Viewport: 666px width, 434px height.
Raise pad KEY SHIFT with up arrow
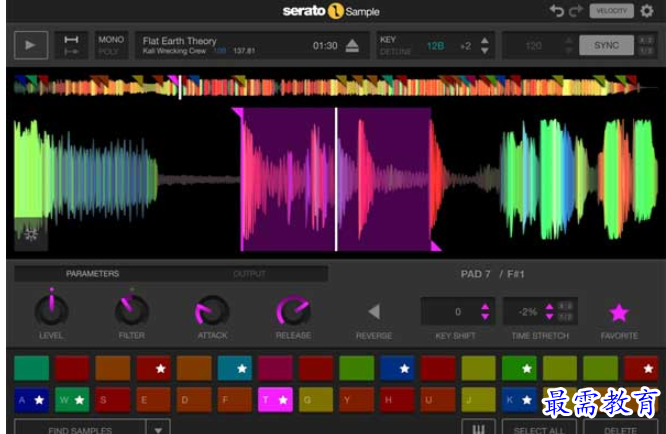tap(485, 307)
